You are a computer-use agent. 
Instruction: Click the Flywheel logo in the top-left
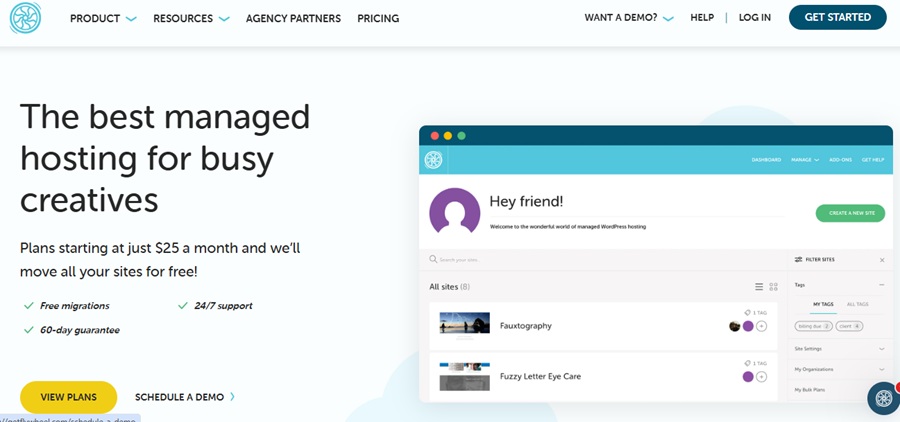point(25,18)
